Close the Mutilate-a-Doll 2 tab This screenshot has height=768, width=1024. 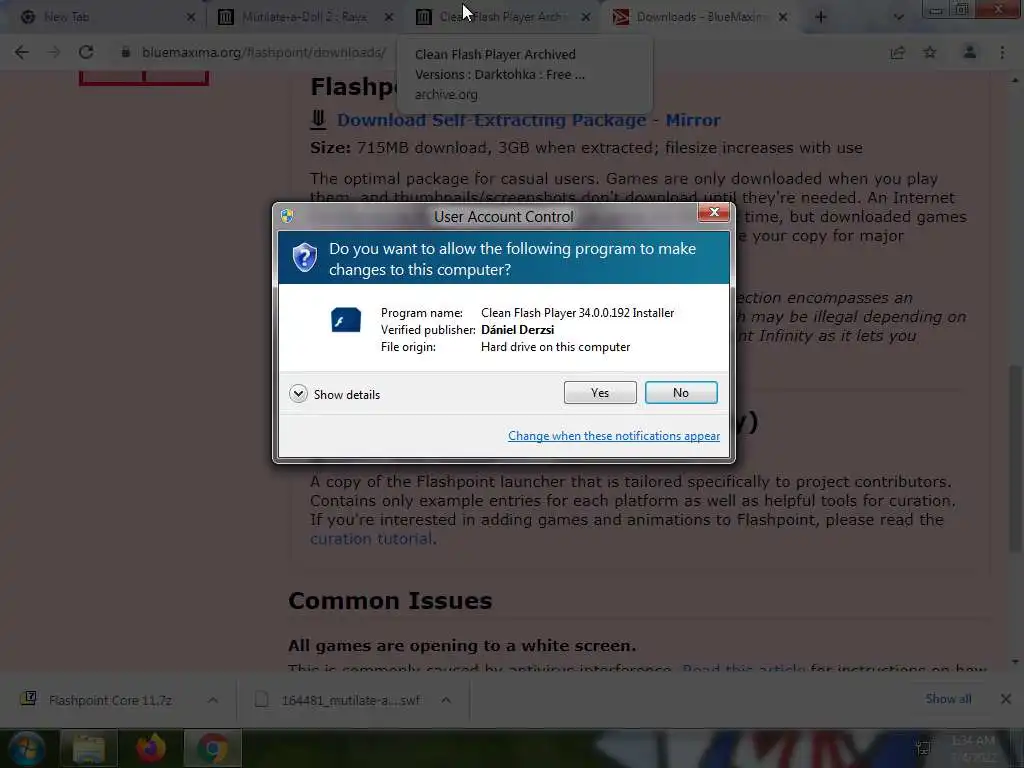(x=389, y=18)
